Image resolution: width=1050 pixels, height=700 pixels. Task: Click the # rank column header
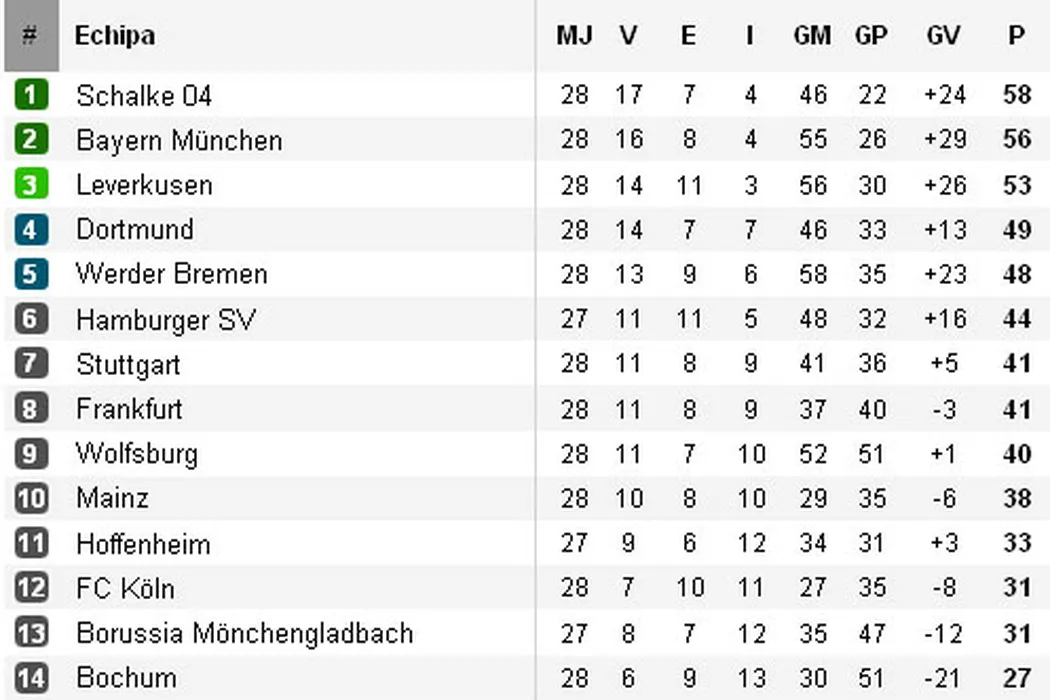click(30, 36)
